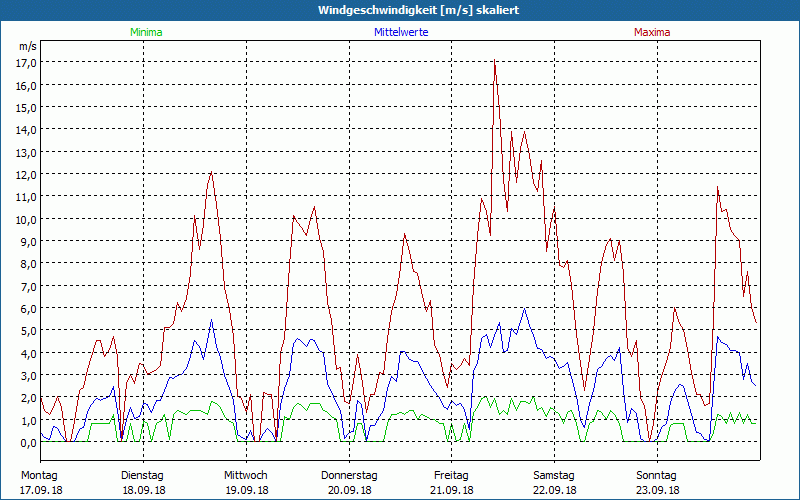Click the Sonntag day label

coord(656,476)
